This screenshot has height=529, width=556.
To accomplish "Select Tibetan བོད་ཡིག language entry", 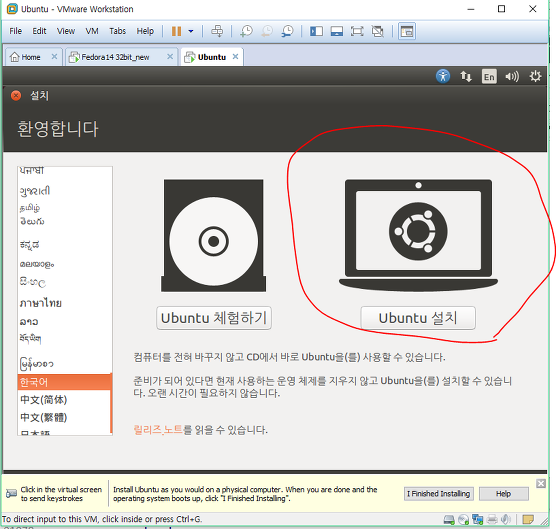I will click(x=30, y=339).
